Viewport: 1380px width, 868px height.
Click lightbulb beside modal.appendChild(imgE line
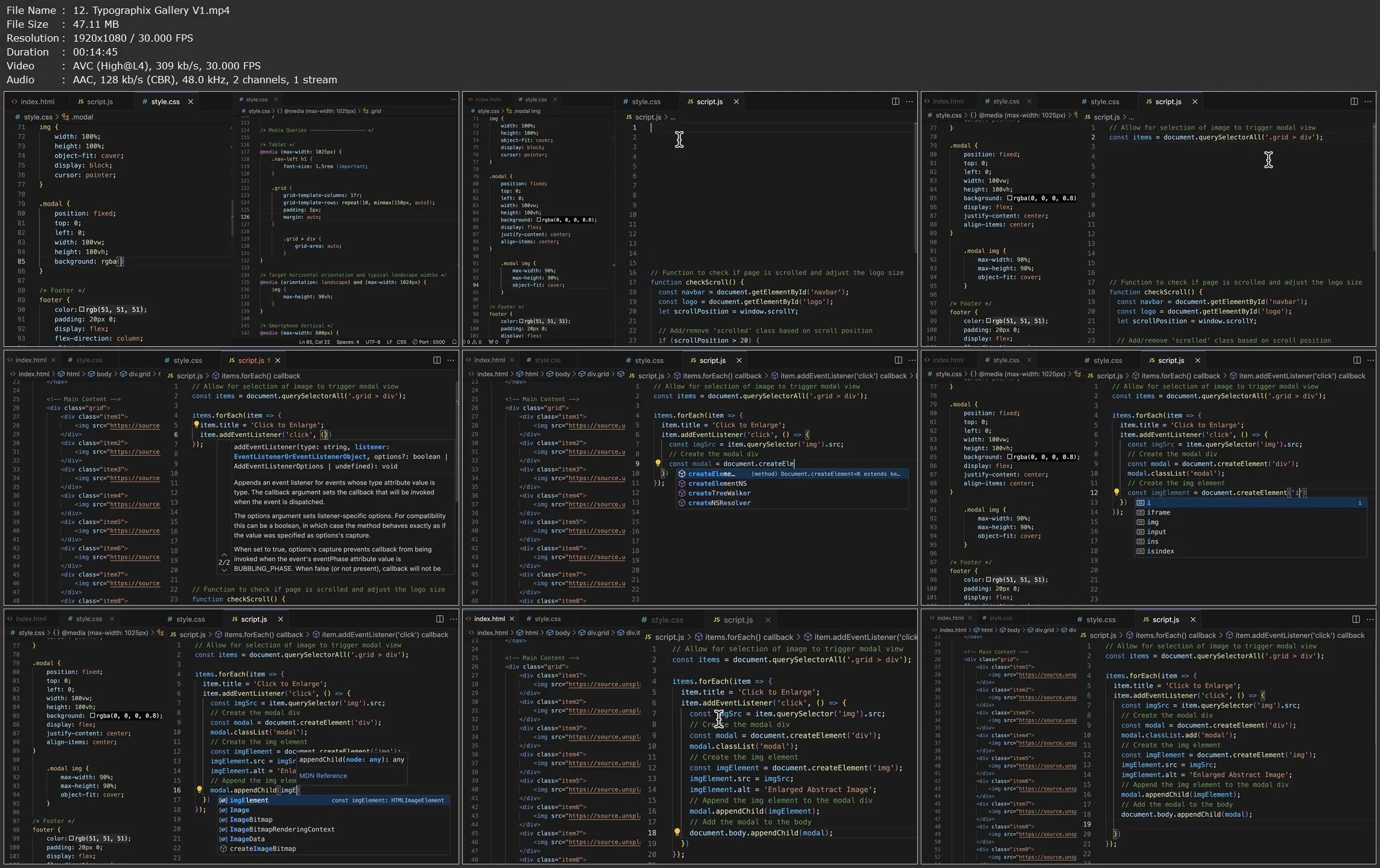click(x=199, y=790)
